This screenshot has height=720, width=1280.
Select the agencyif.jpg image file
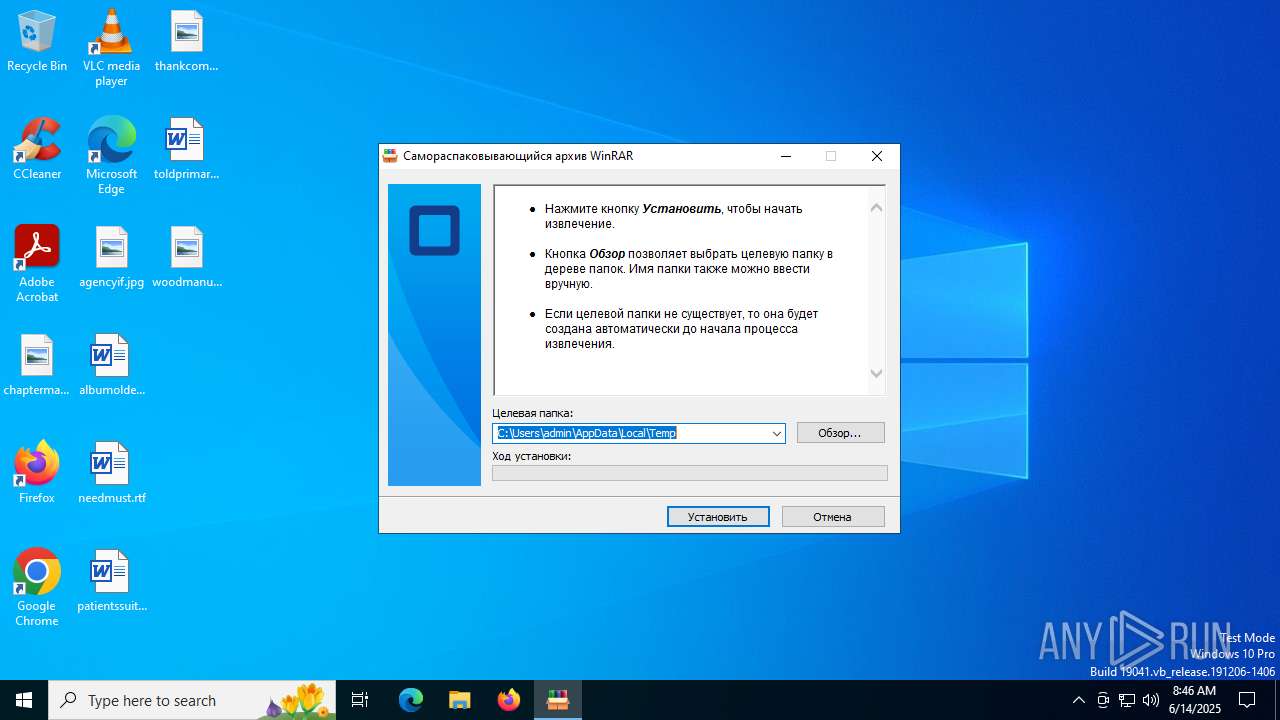click(111, 257)
